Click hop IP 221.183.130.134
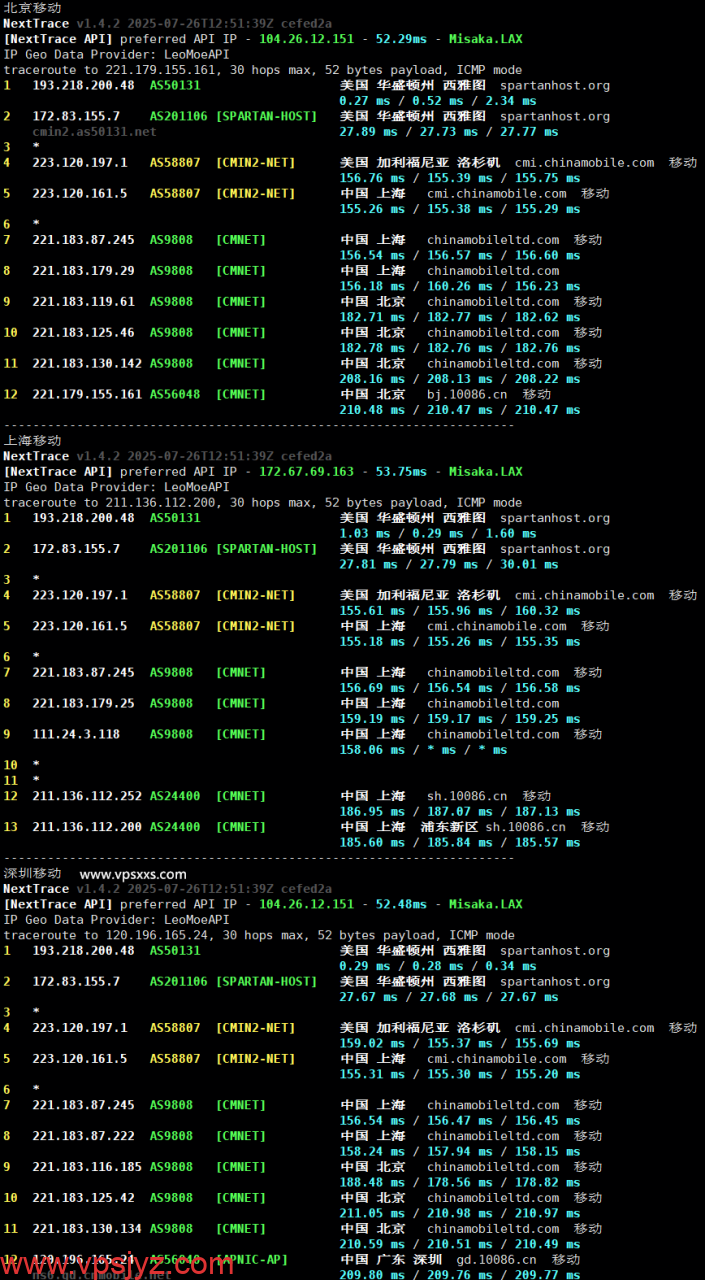This screenshot has width=705, height=1280. tap(87, 1229)
